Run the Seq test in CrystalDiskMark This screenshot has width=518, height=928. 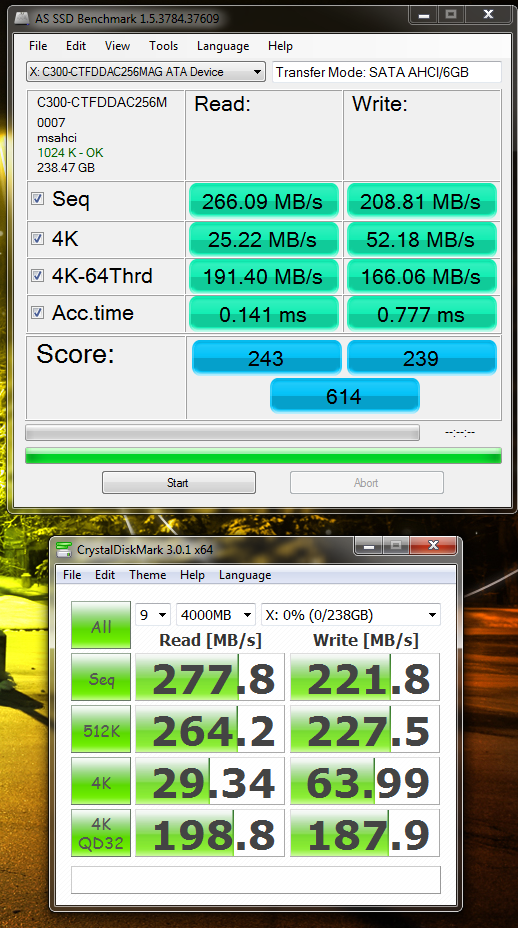tap(101, 678)
